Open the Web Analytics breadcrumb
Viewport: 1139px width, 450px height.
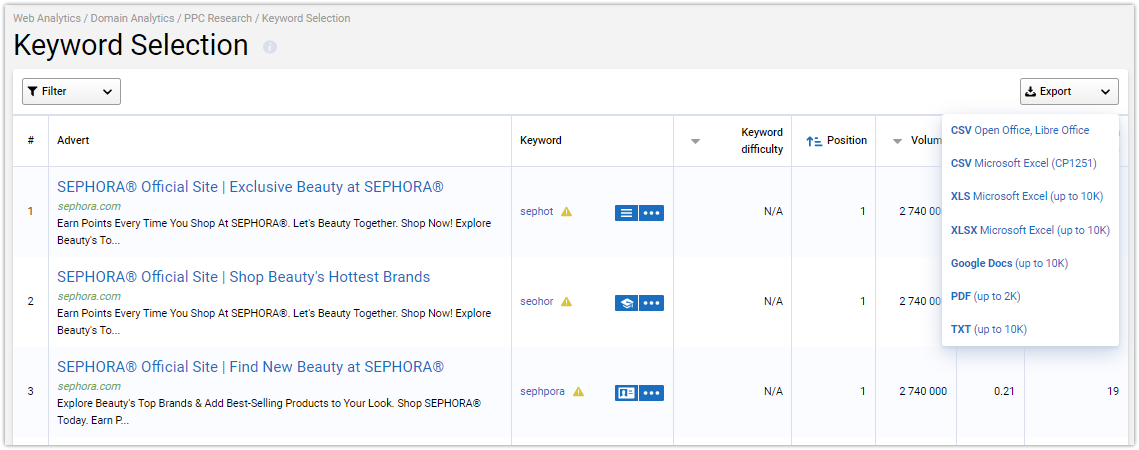coord(47,18)
